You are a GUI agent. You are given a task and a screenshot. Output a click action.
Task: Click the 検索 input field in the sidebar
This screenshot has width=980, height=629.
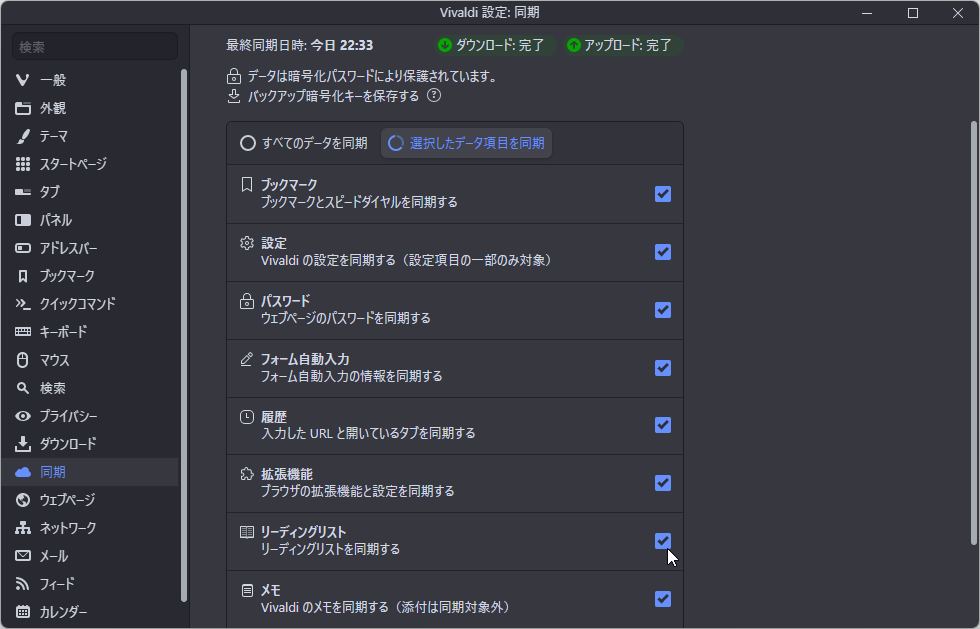point(94,46)
